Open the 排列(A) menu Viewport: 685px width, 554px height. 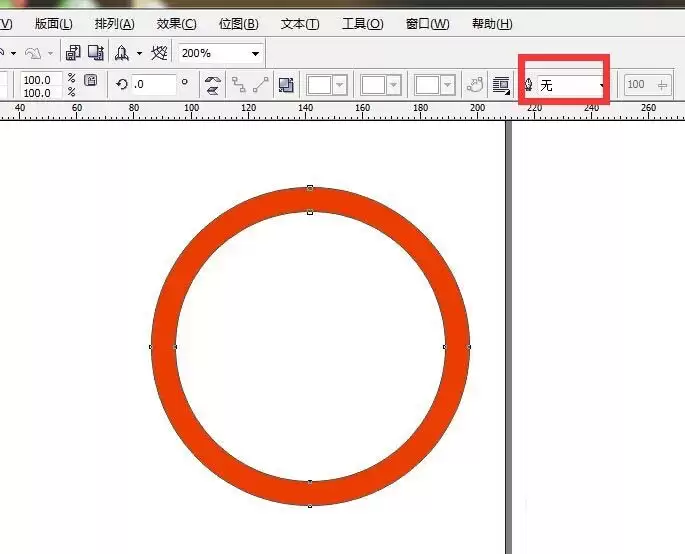click(114, 24)
